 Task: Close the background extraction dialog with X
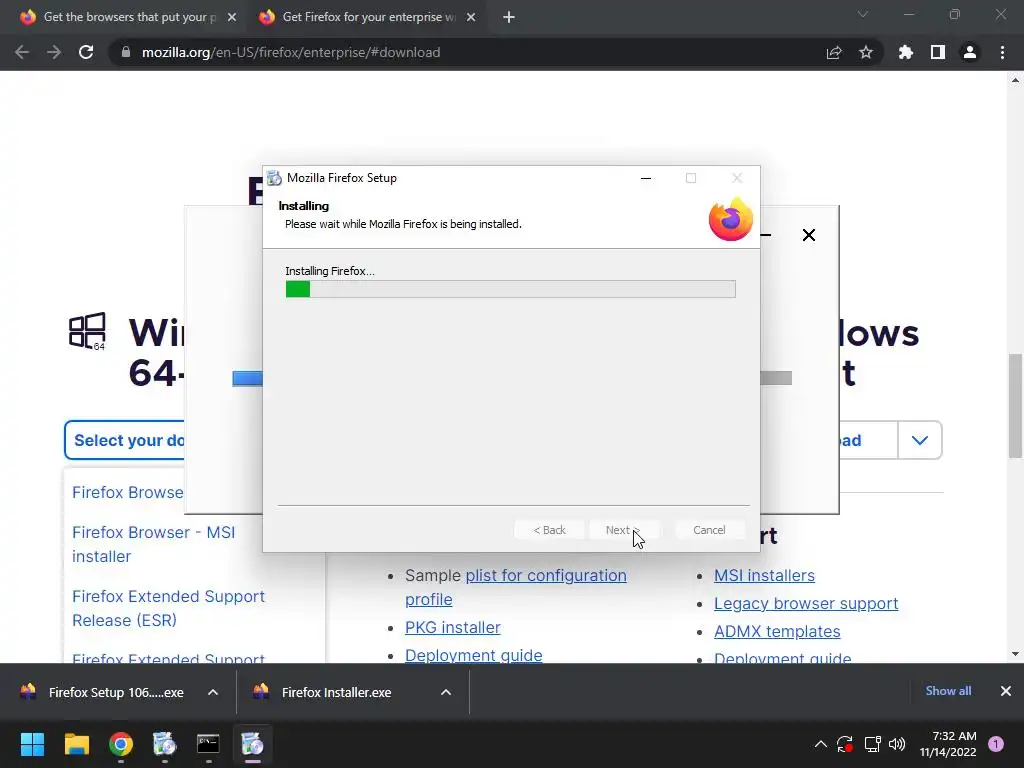tap(808, 235)
